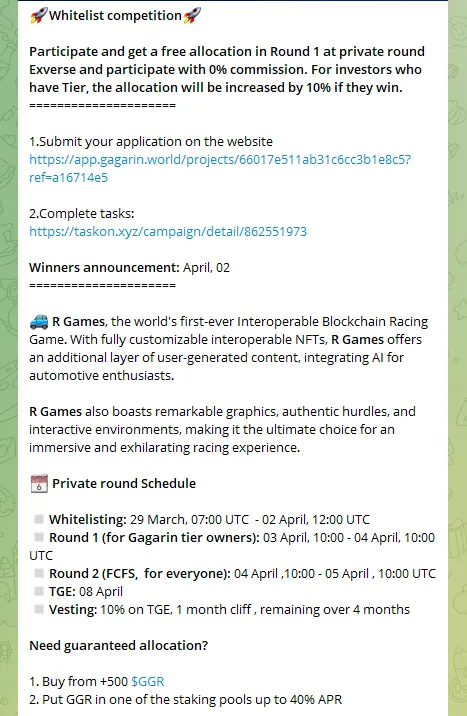
Task: Click the bold Winners announcement label
Action: tap(104, 268)
